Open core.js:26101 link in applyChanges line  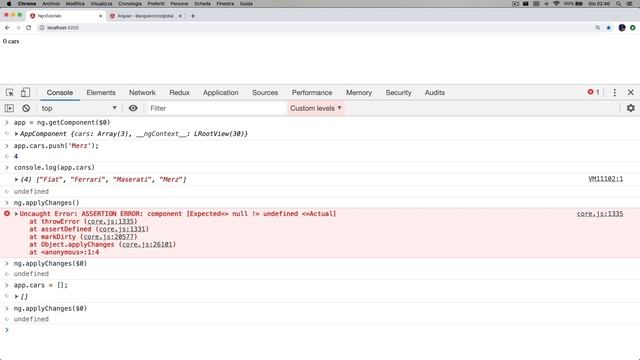[x=147, y=244]
